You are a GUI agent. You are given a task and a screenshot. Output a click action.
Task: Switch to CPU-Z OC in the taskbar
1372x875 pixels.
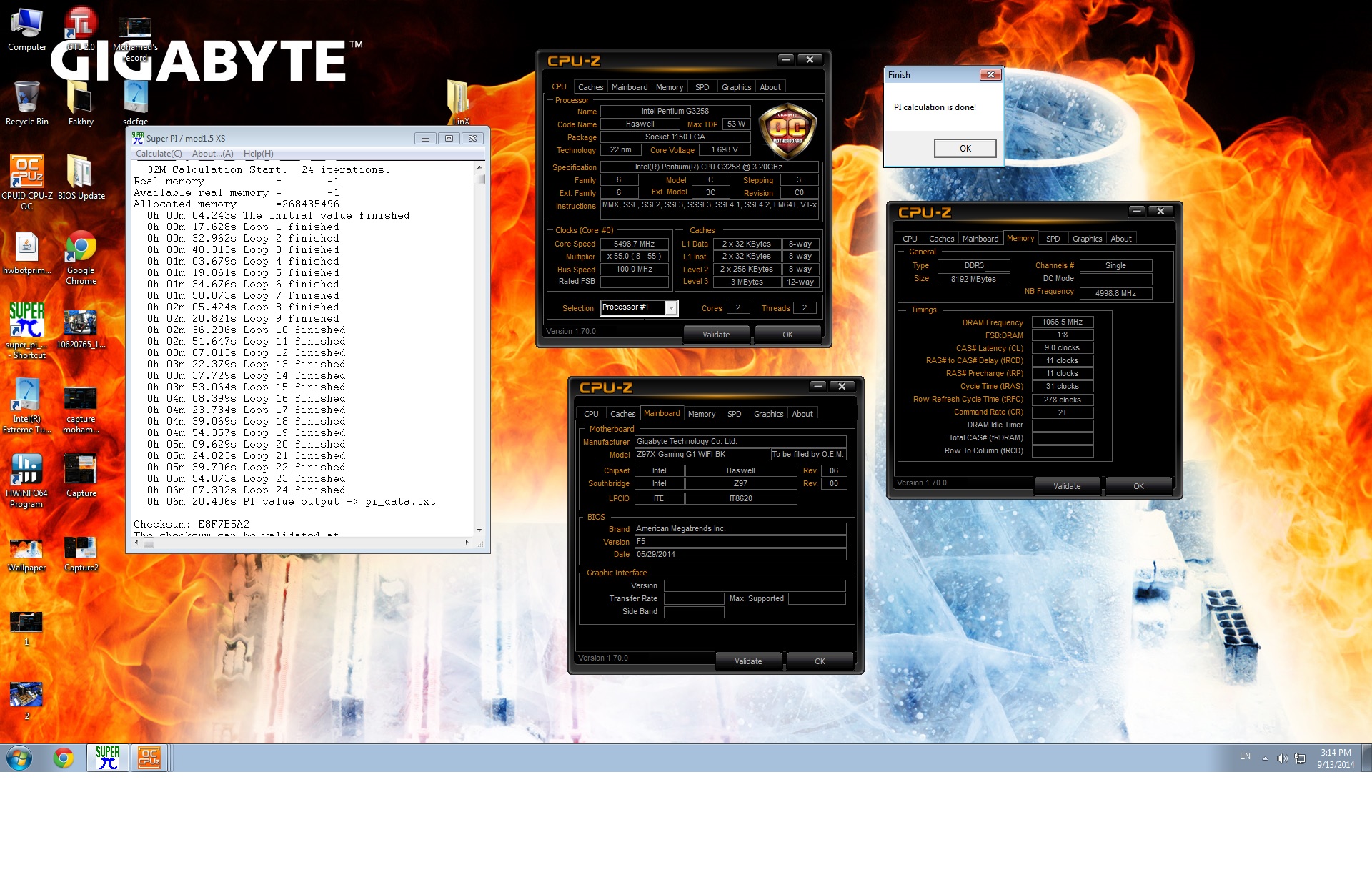point(149,758)
